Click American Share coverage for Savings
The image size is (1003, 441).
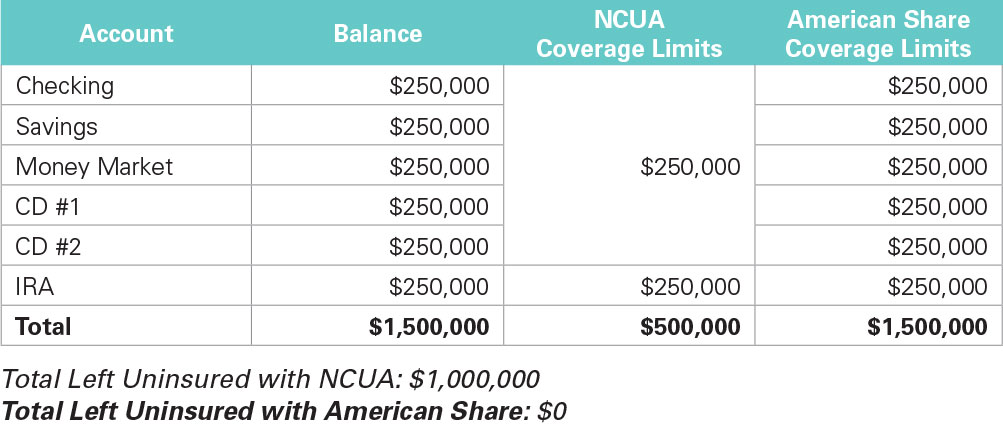[878, 126]
